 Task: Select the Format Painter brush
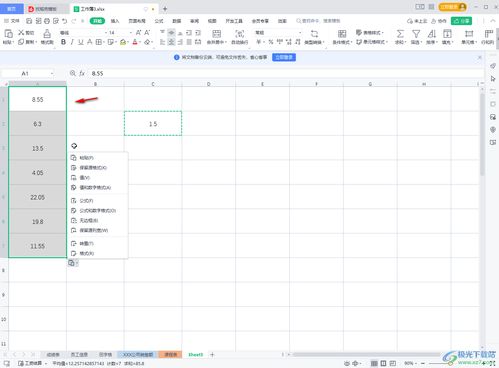(47, 34)
